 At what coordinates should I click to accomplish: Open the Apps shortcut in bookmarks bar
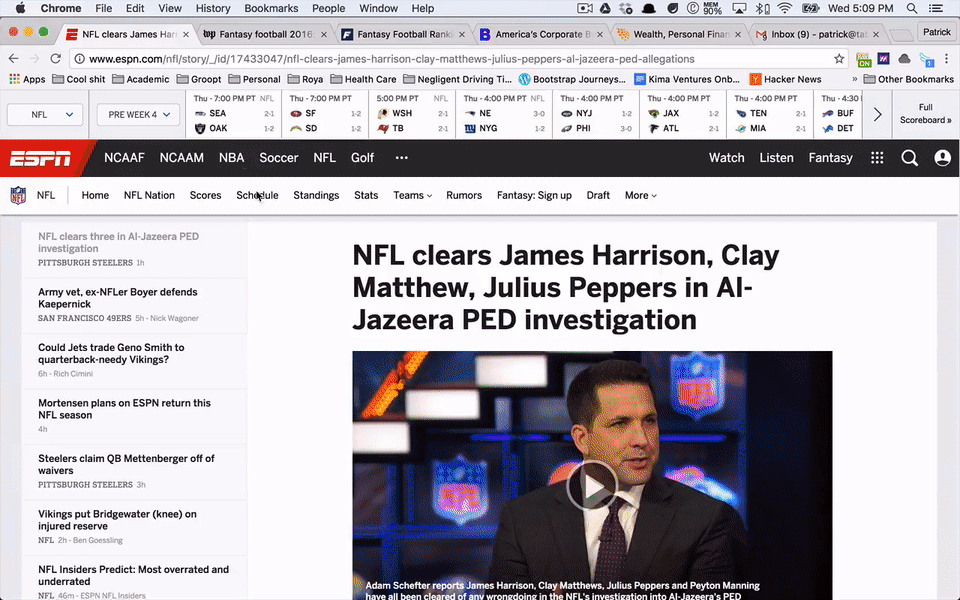tap(27, 79)
